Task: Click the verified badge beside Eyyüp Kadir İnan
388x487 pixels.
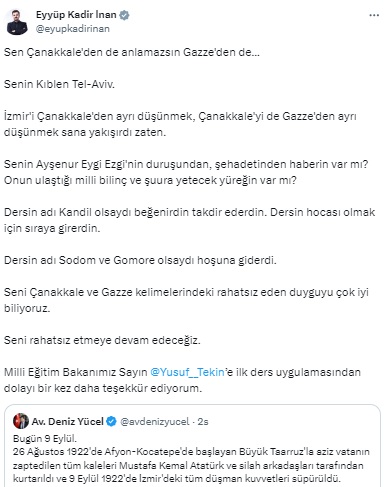Action: click(124, 15)
